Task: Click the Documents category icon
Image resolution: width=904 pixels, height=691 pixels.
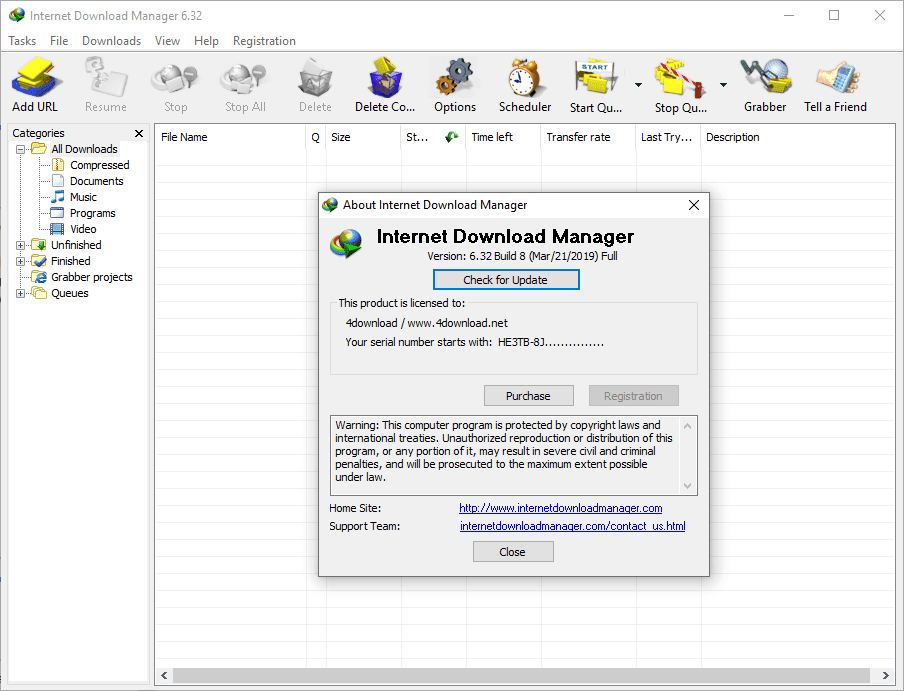Action: coord(58,181)
